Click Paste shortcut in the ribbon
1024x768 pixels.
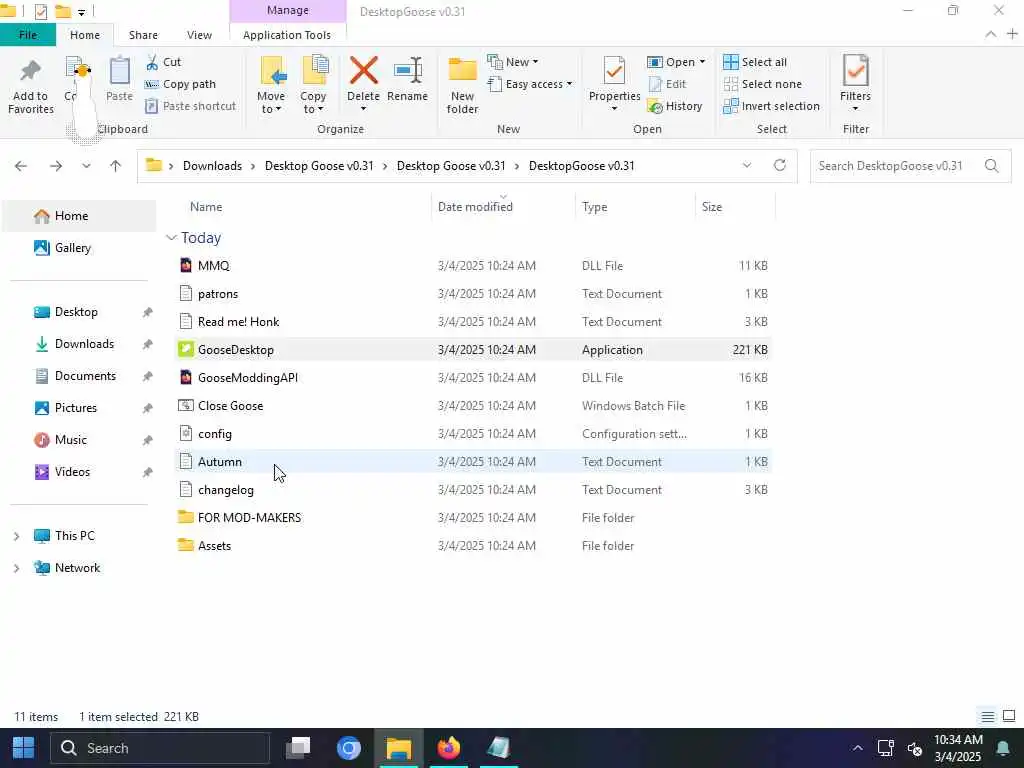(190, 106)
